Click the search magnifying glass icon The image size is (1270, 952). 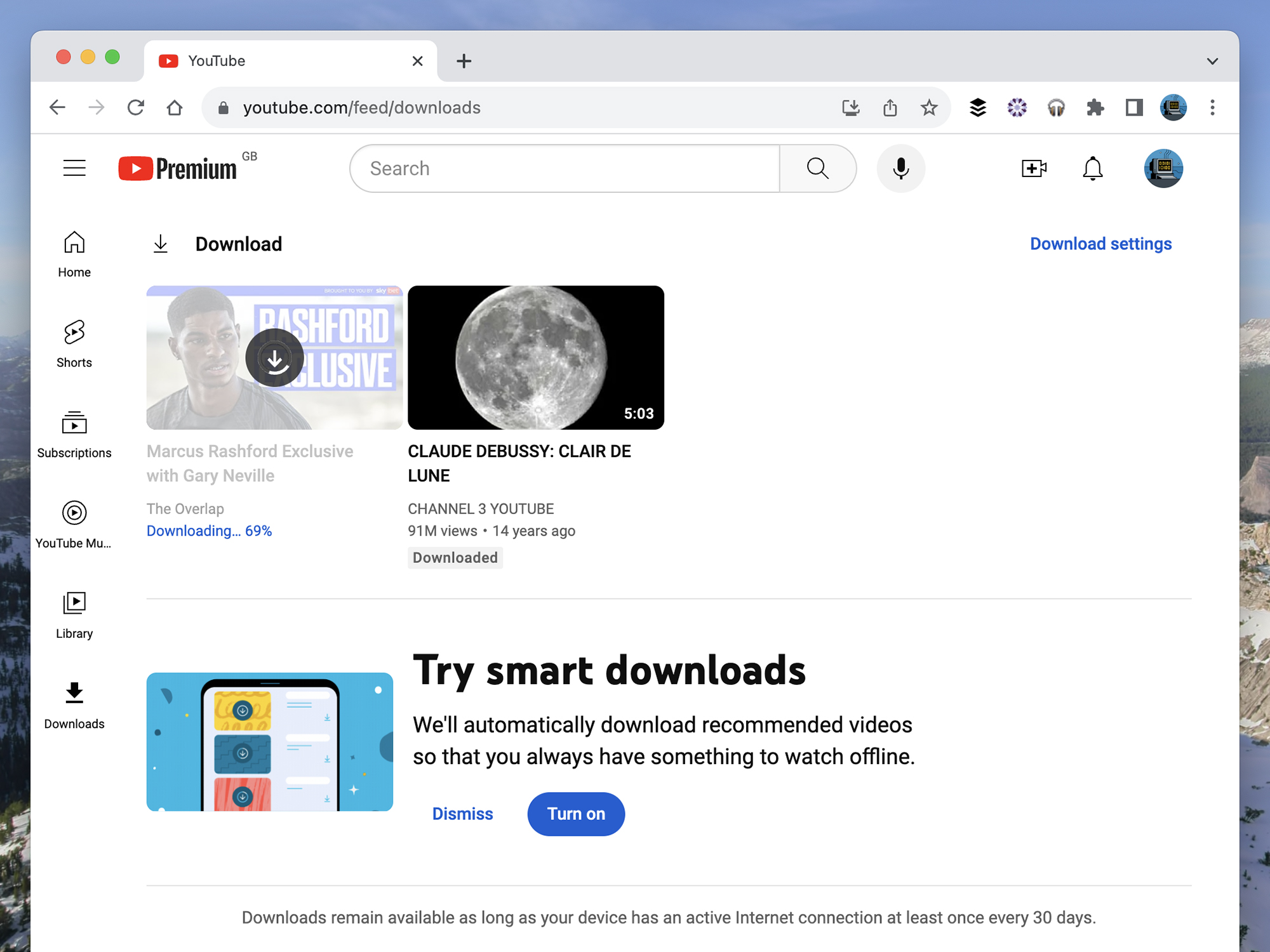coord(818,168)
